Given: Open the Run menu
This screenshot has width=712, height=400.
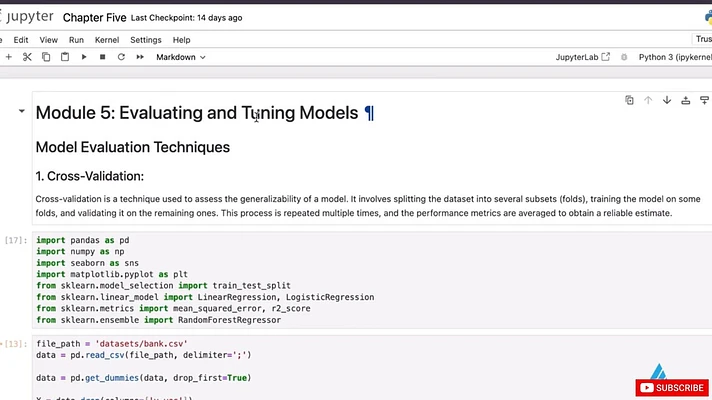Looking at the screenshot, I should (76, 40).
